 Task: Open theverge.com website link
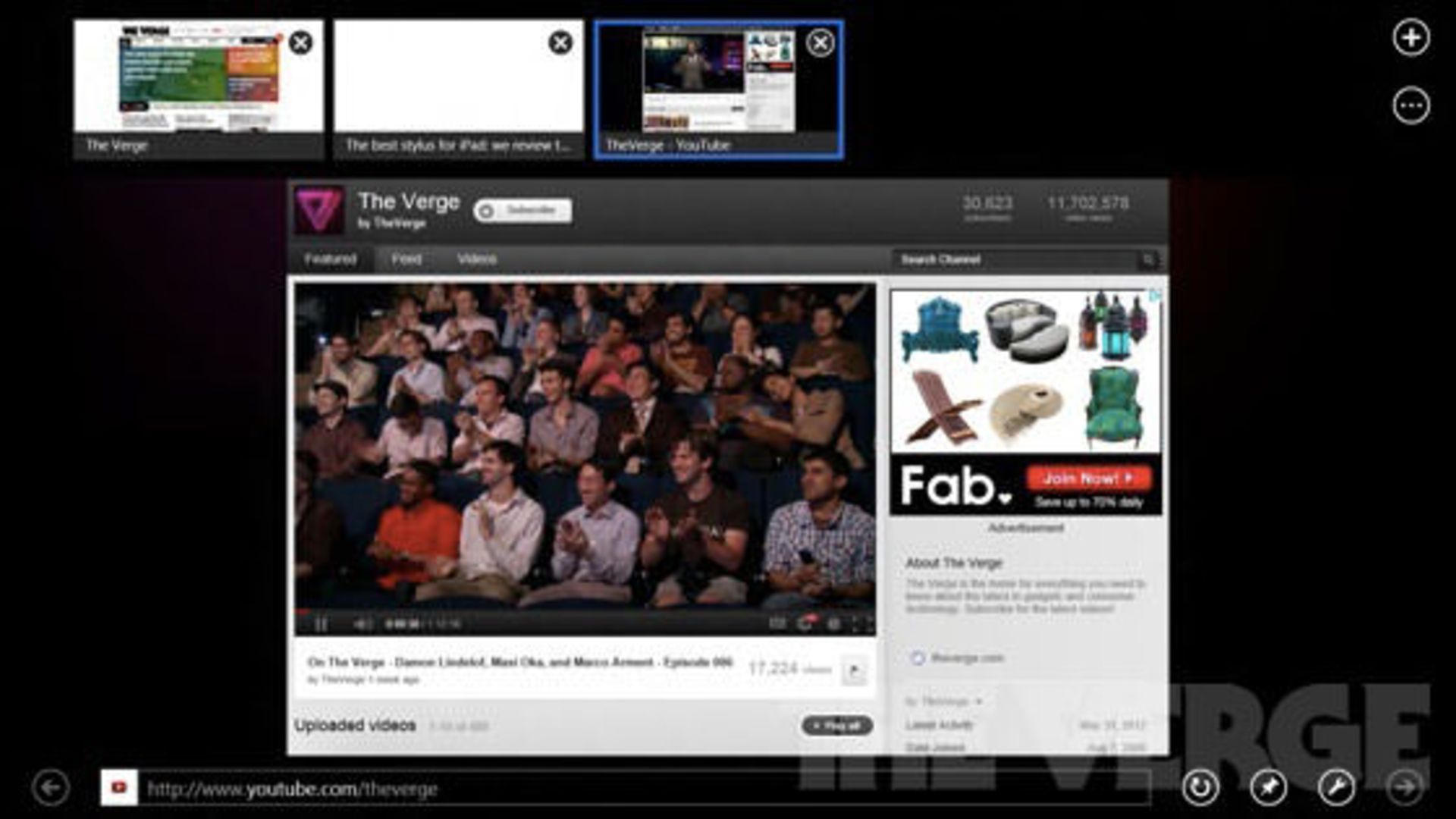coord(966,658)
